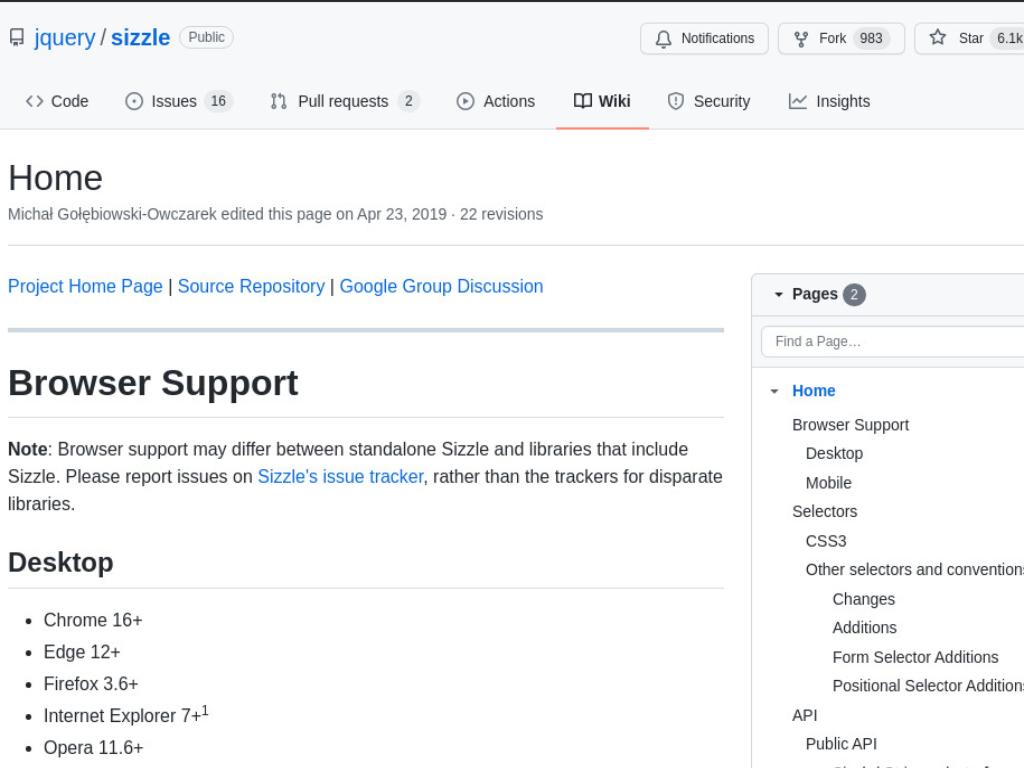
Task: Open the Issues tab
Action: [x=179, y=101]
